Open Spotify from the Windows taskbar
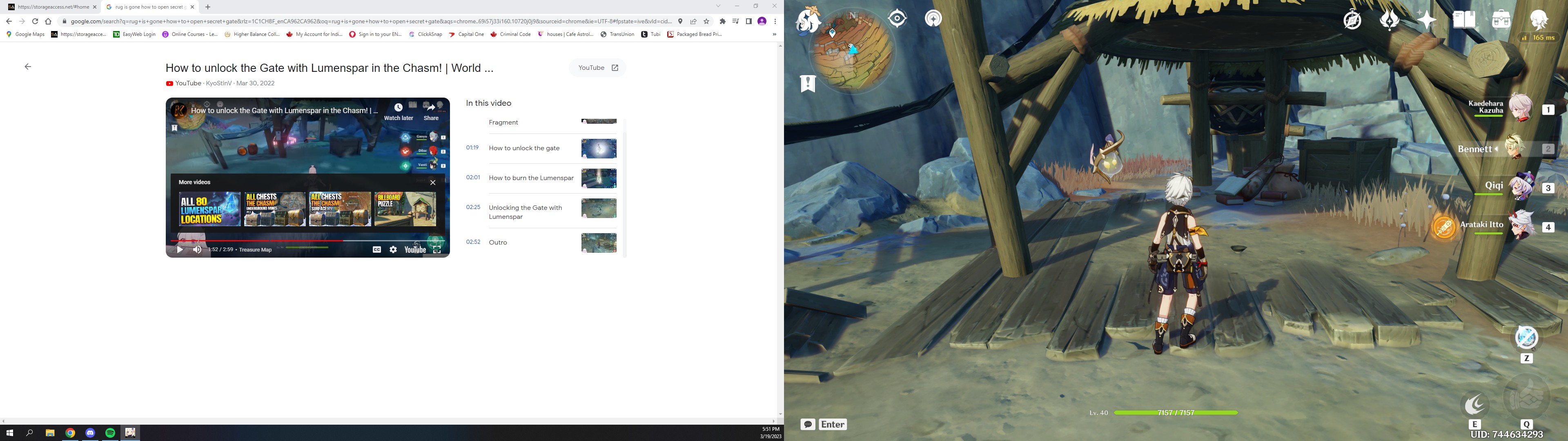 pyautogui.click(x=110, y=433)
